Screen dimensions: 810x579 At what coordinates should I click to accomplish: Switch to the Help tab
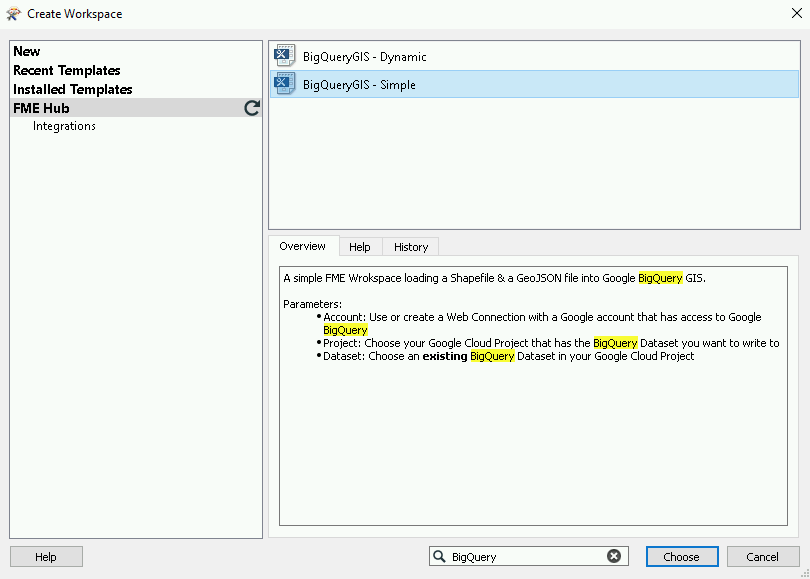tap(360, 247)
